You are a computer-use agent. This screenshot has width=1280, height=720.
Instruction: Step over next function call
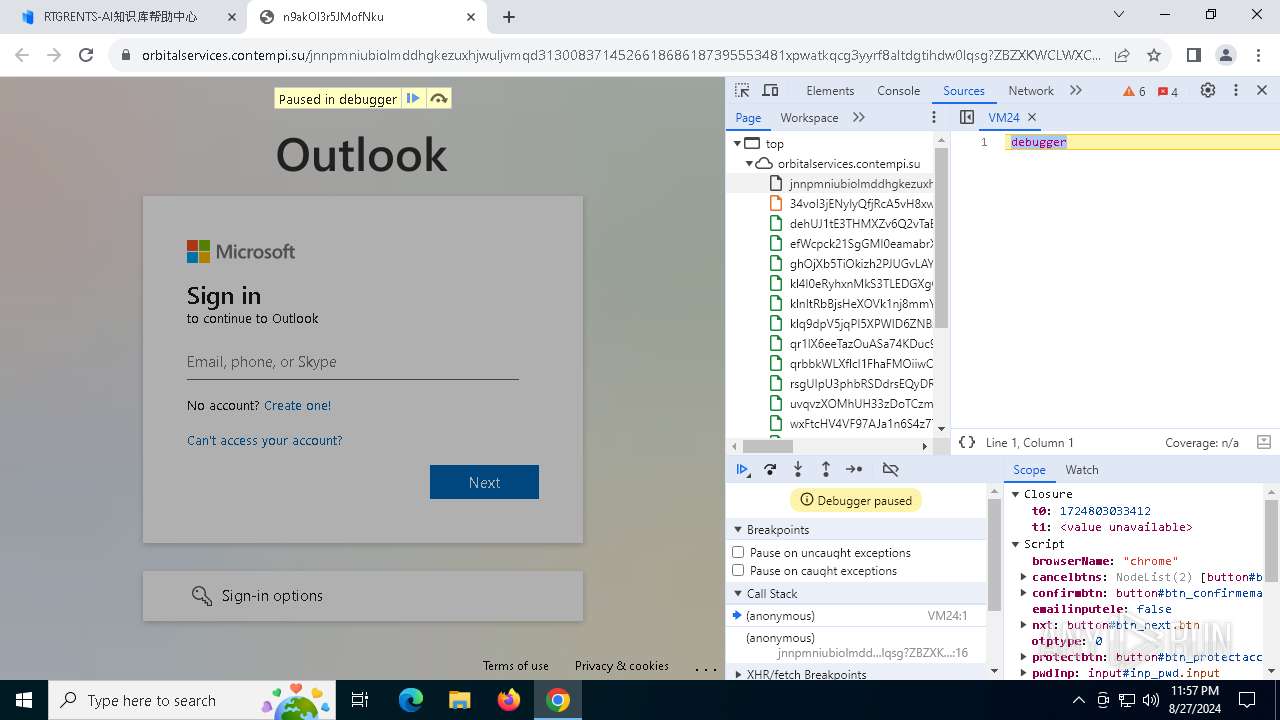pyautogui.click(x=770, y=469)
